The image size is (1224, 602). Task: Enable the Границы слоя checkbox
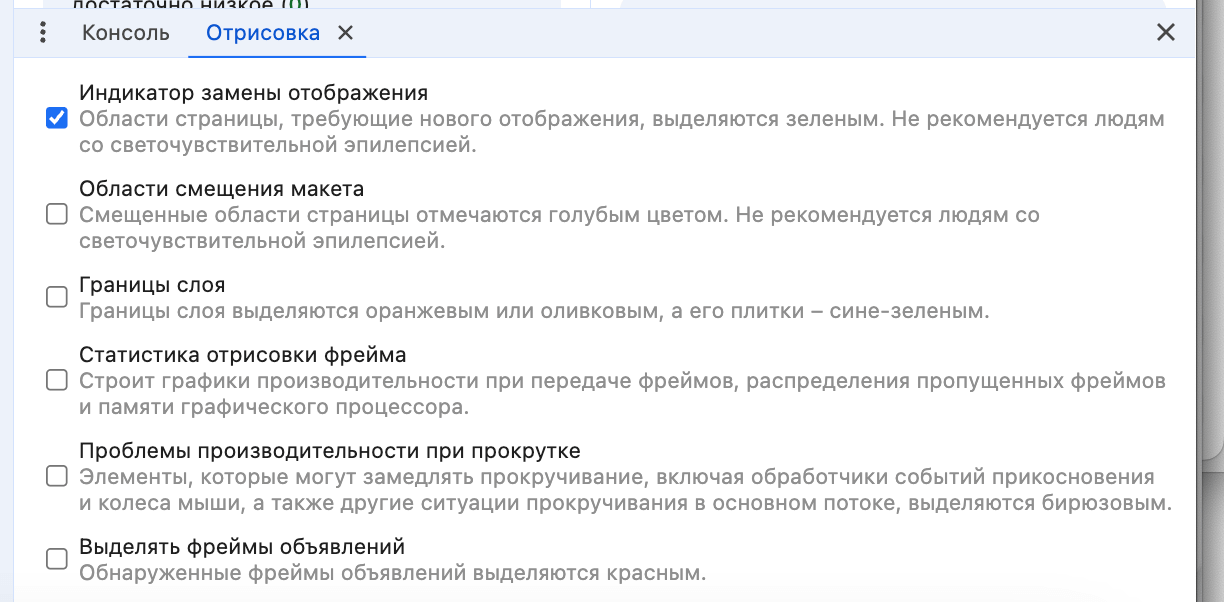click(x=56, y=295)
